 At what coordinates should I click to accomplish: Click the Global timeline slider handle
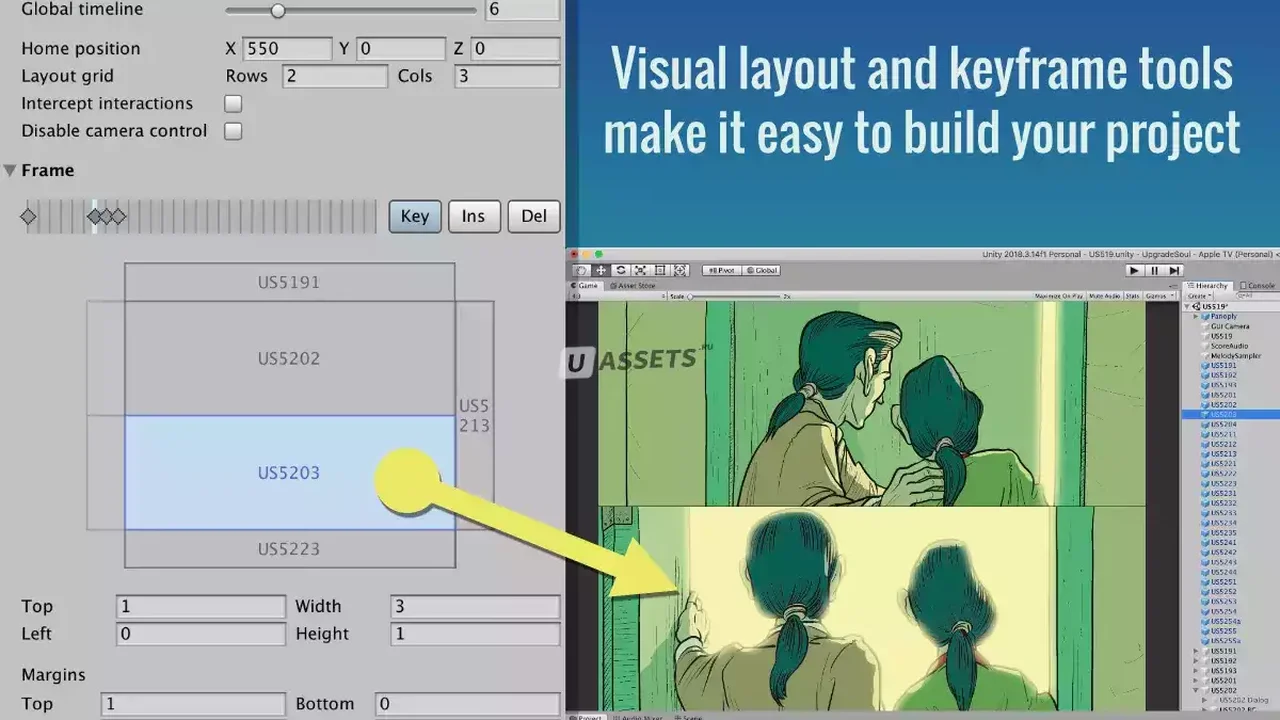(278, 11)
